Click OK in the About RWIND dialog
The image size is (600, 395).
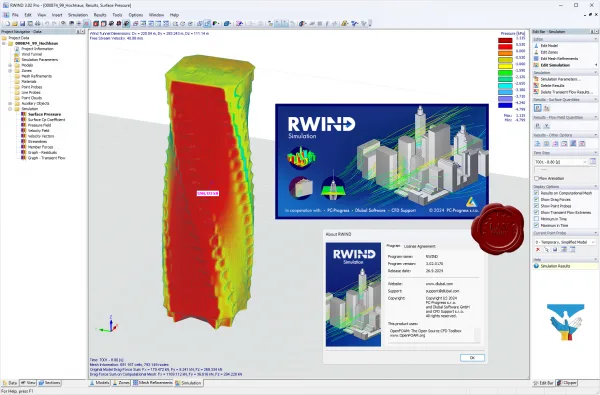(x=472, y=357)
